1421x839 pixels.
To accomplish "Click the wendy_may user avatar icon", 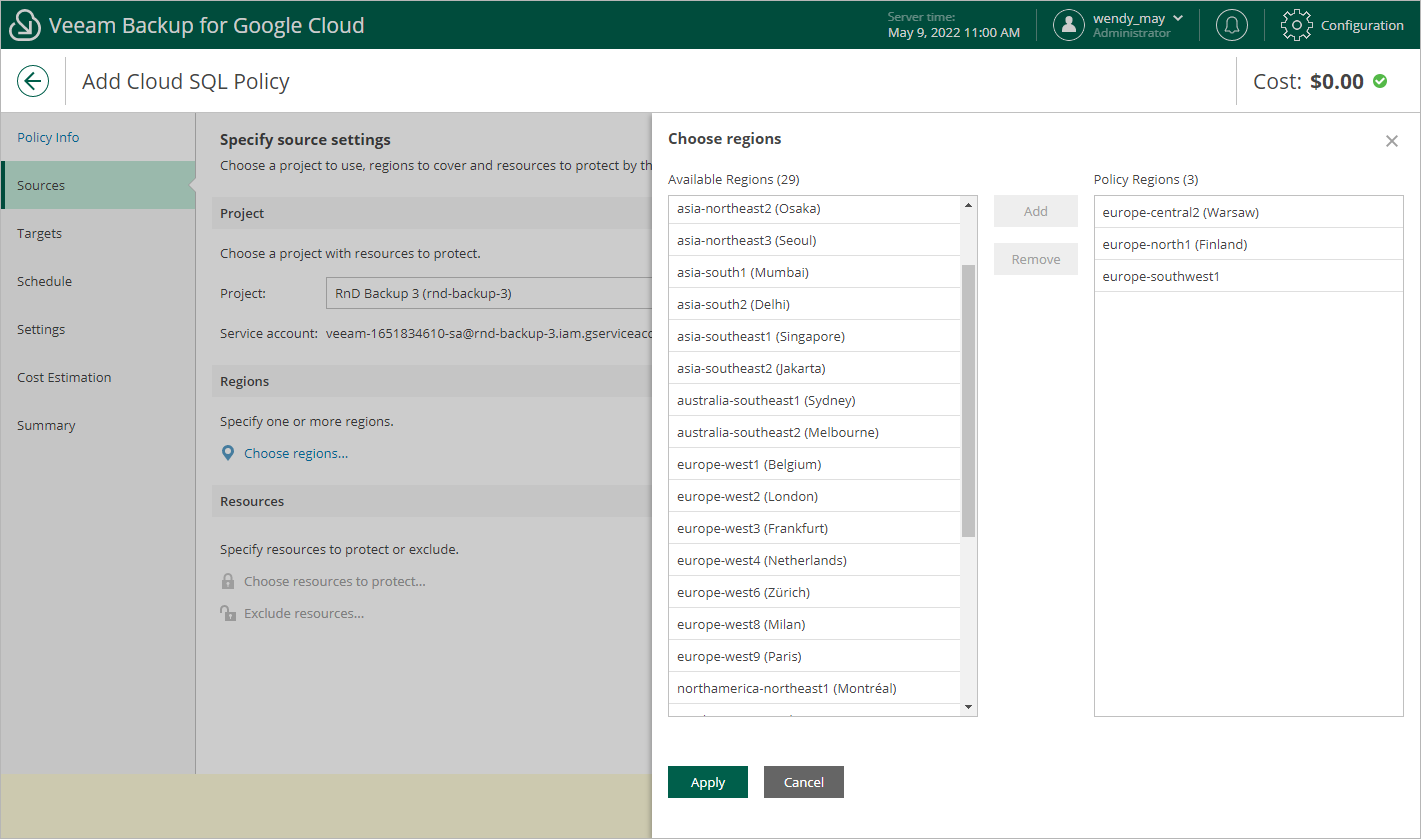I will 1069,25.
